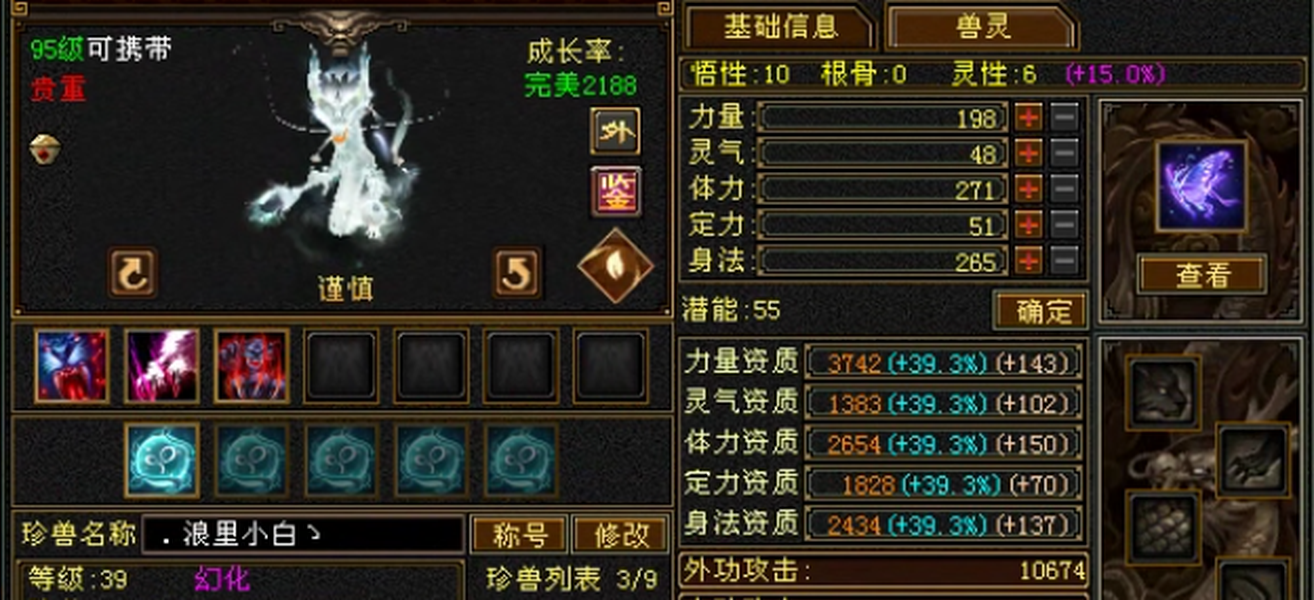The image size is (1314, 600).
Task: Click the 确定 confirm button
Action: click(x=1041, y=310)
